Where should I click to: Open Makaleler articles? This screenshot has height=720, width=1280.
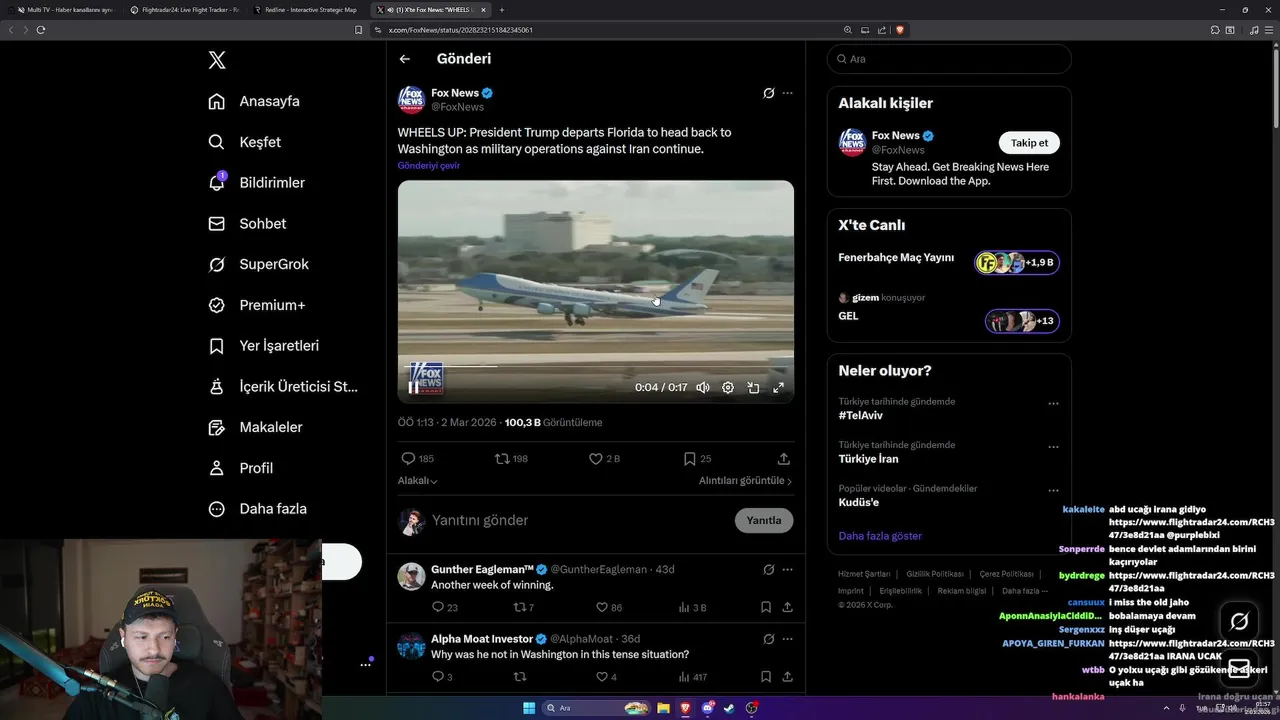pyautogui.click(x=255, y=427)
